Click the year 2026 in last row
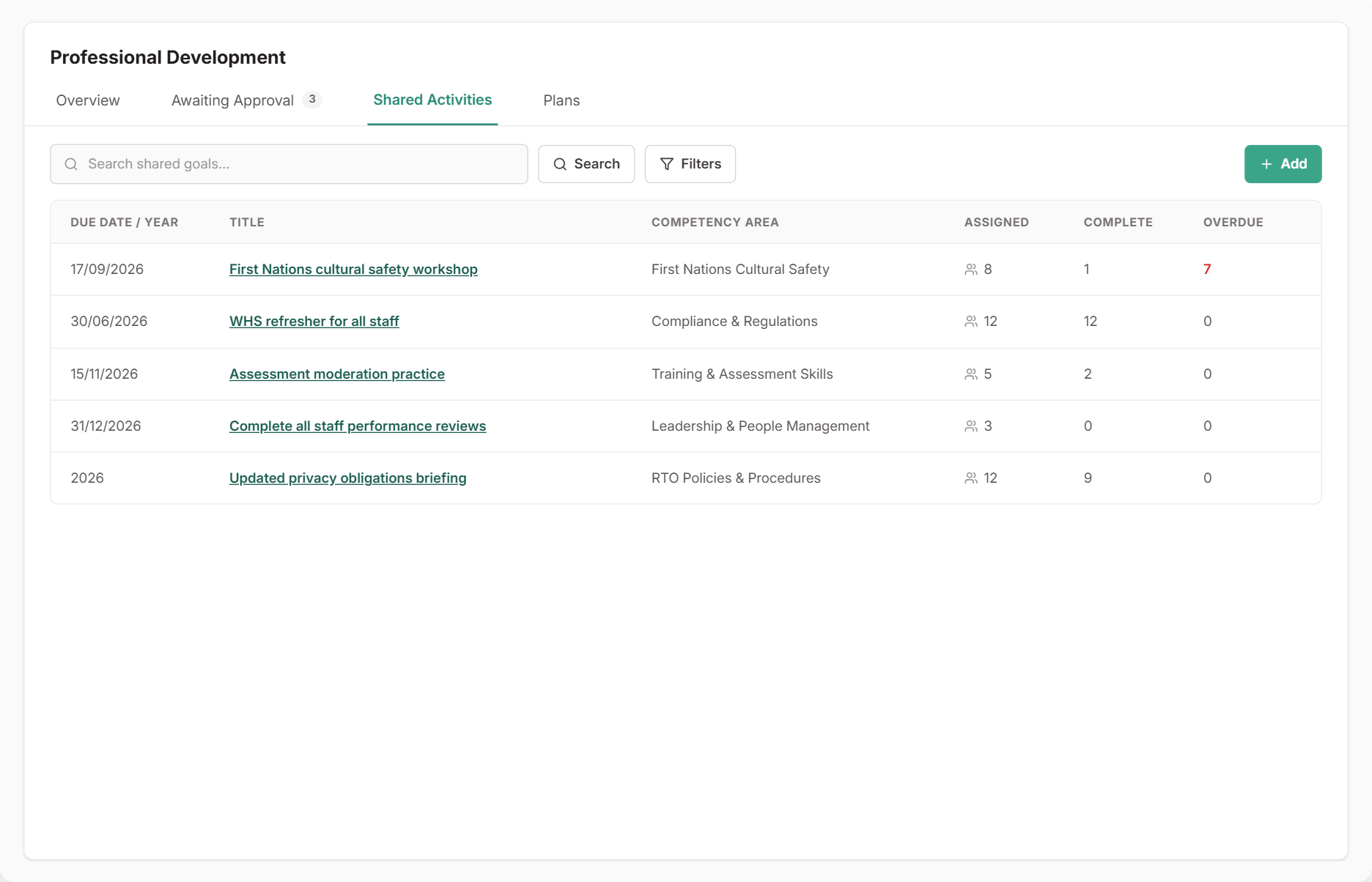The height and width of the screenshot is (882, 1372). tap(87, 478)
